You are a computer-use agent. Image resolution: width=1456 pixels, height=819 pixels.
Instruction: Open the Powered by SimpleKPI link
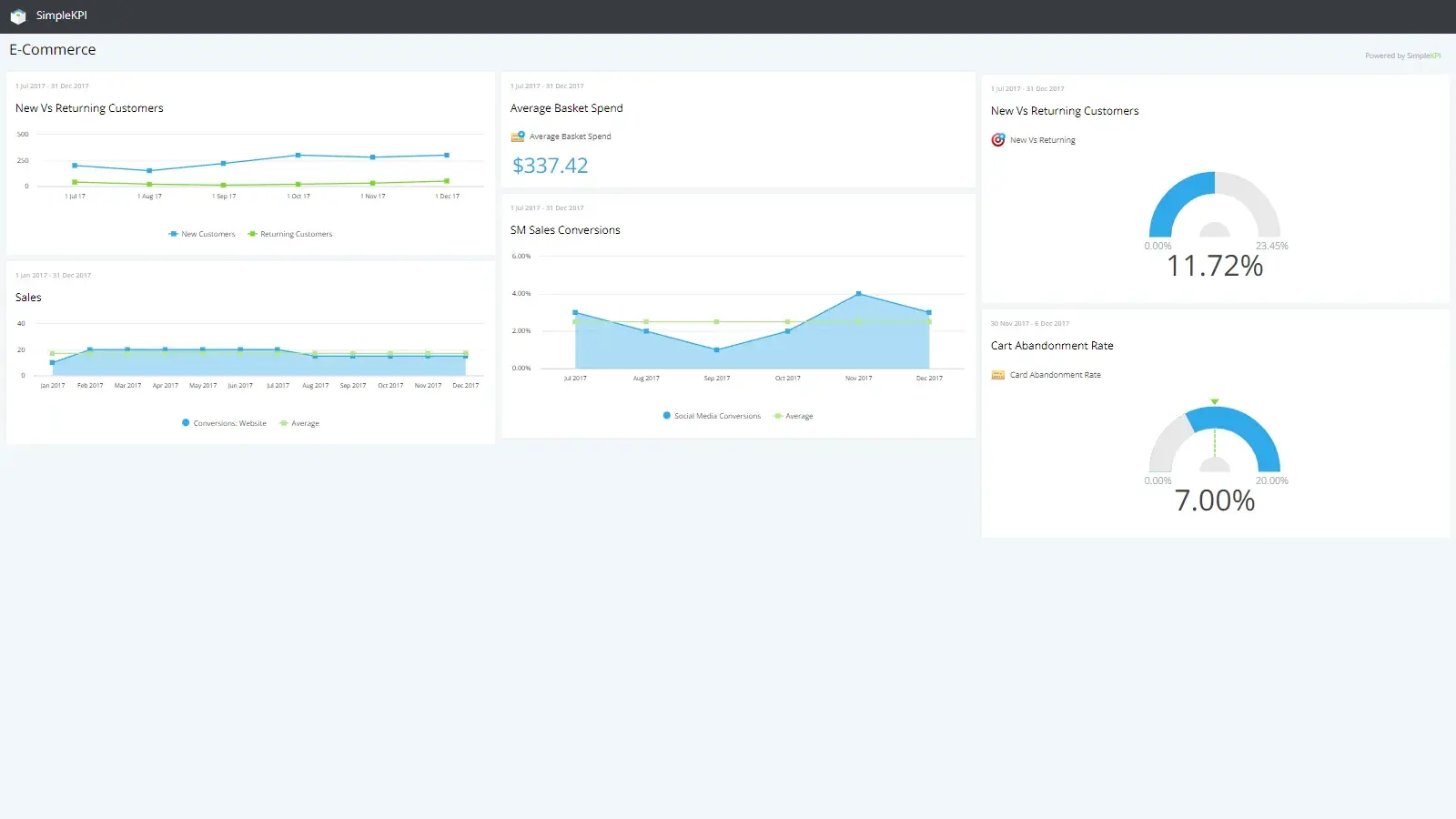tap(1402, 56)
